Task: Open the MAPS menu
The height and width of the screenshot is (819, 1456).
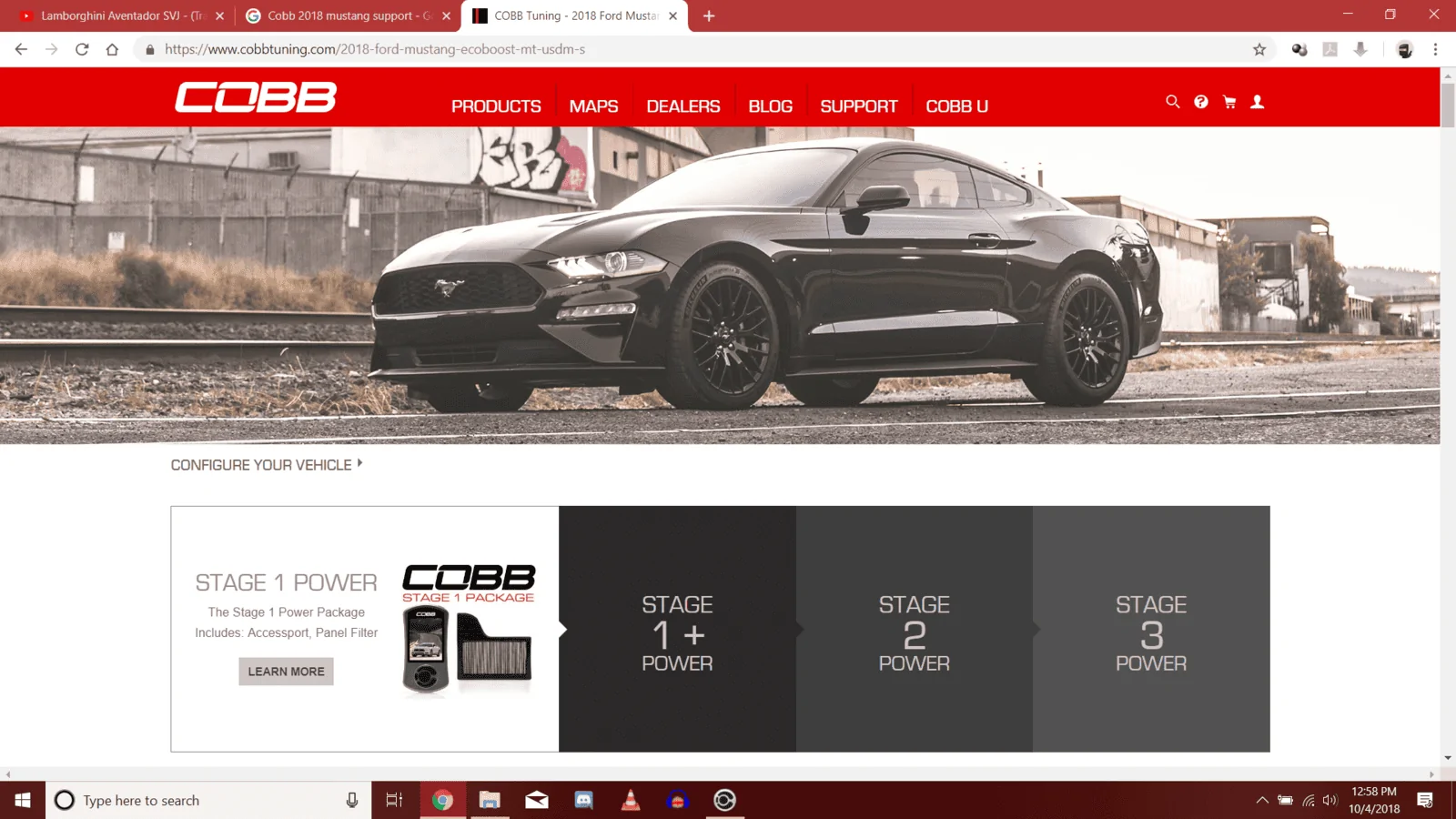Action: click(x=593, y=106)
